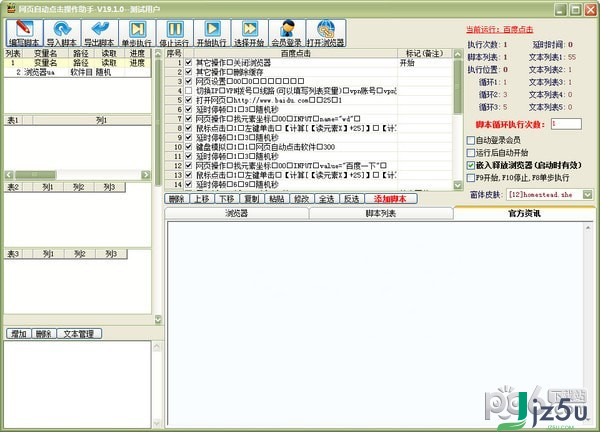600x432 pixels.
Task: Click the 当前运行: 百度点击 link
Action: coord(499,29)
